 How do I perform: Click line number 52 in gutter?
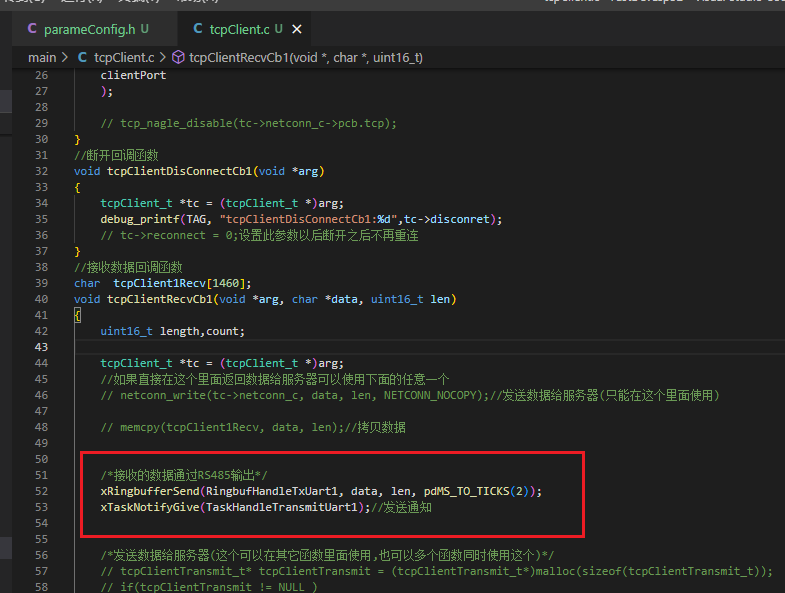pyautogui.click(x=42, y=491)
